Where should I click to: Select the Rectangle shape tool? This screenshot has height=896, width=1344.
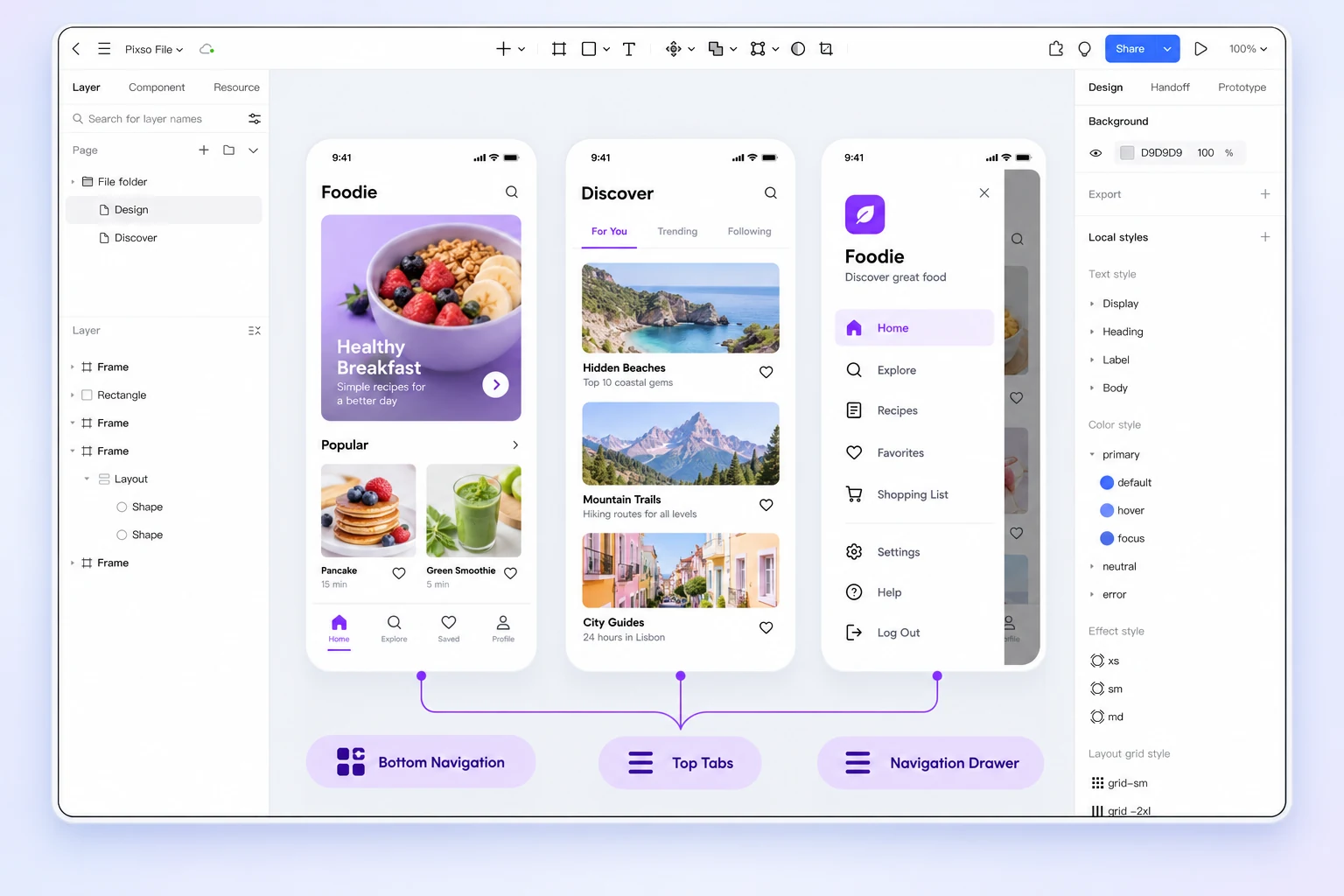tap(589, 49)
